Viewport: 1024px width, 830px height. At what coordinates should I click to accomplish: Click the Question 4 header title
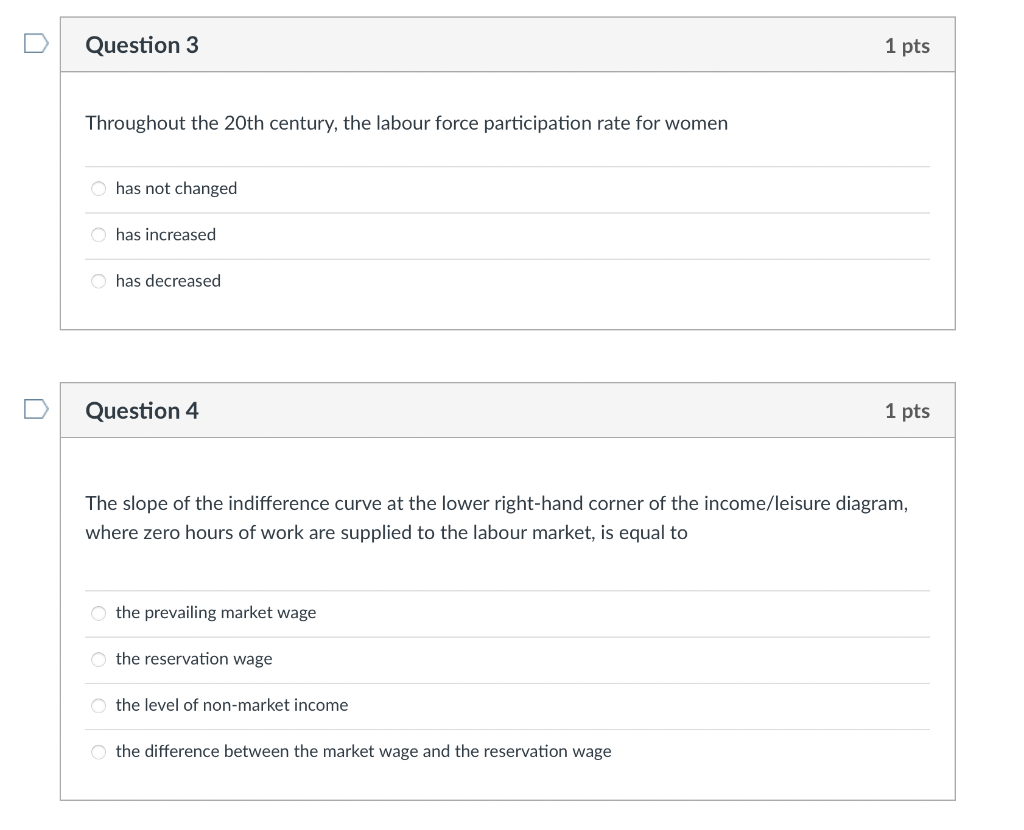141,410
